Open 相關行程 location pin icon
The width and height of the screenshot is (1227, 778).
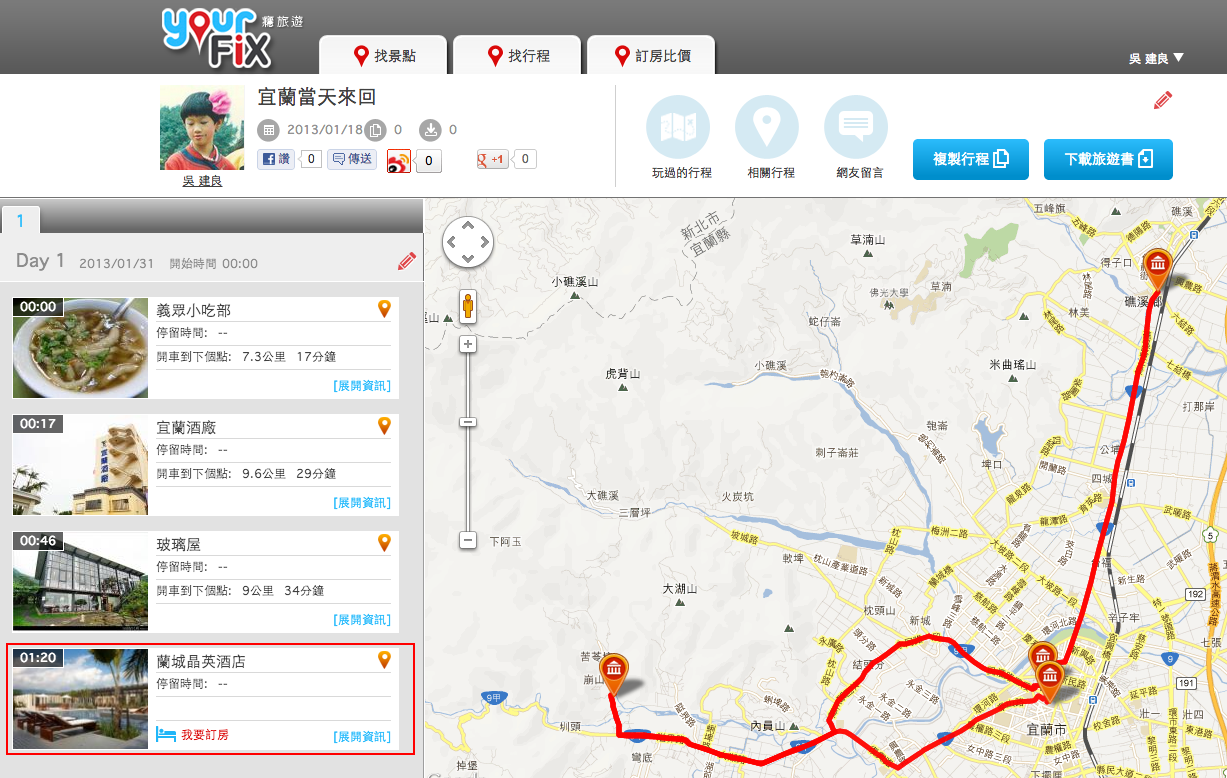click(767, 127)
